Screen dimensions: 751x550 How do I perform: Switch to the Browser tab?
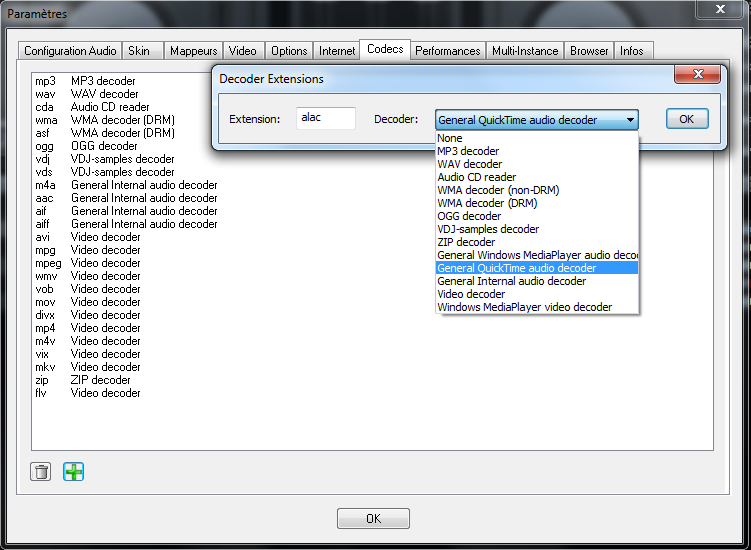[589, 51]
